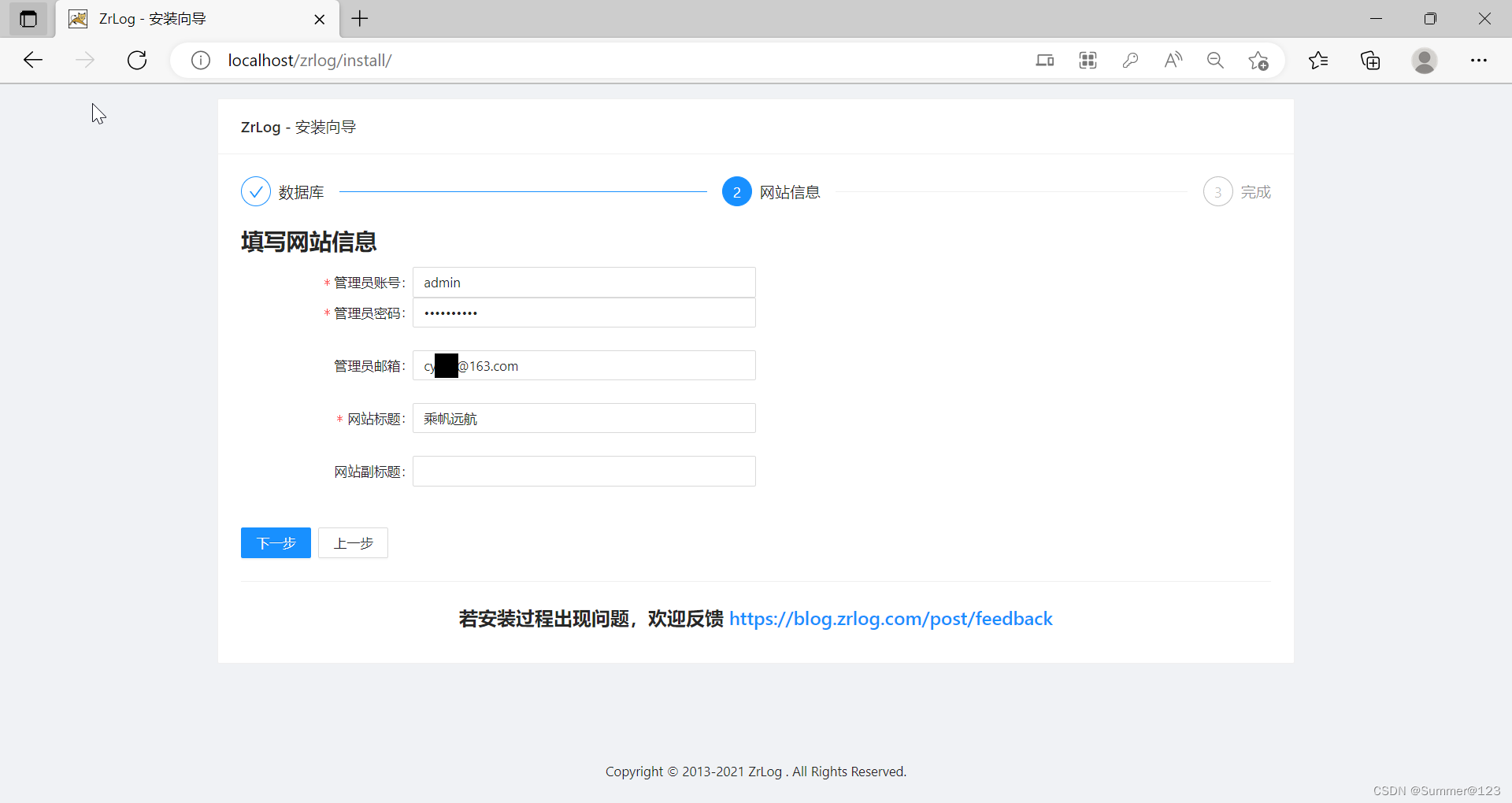Select the ZrLog - 安装向导 browser tab

coord(197,19)
